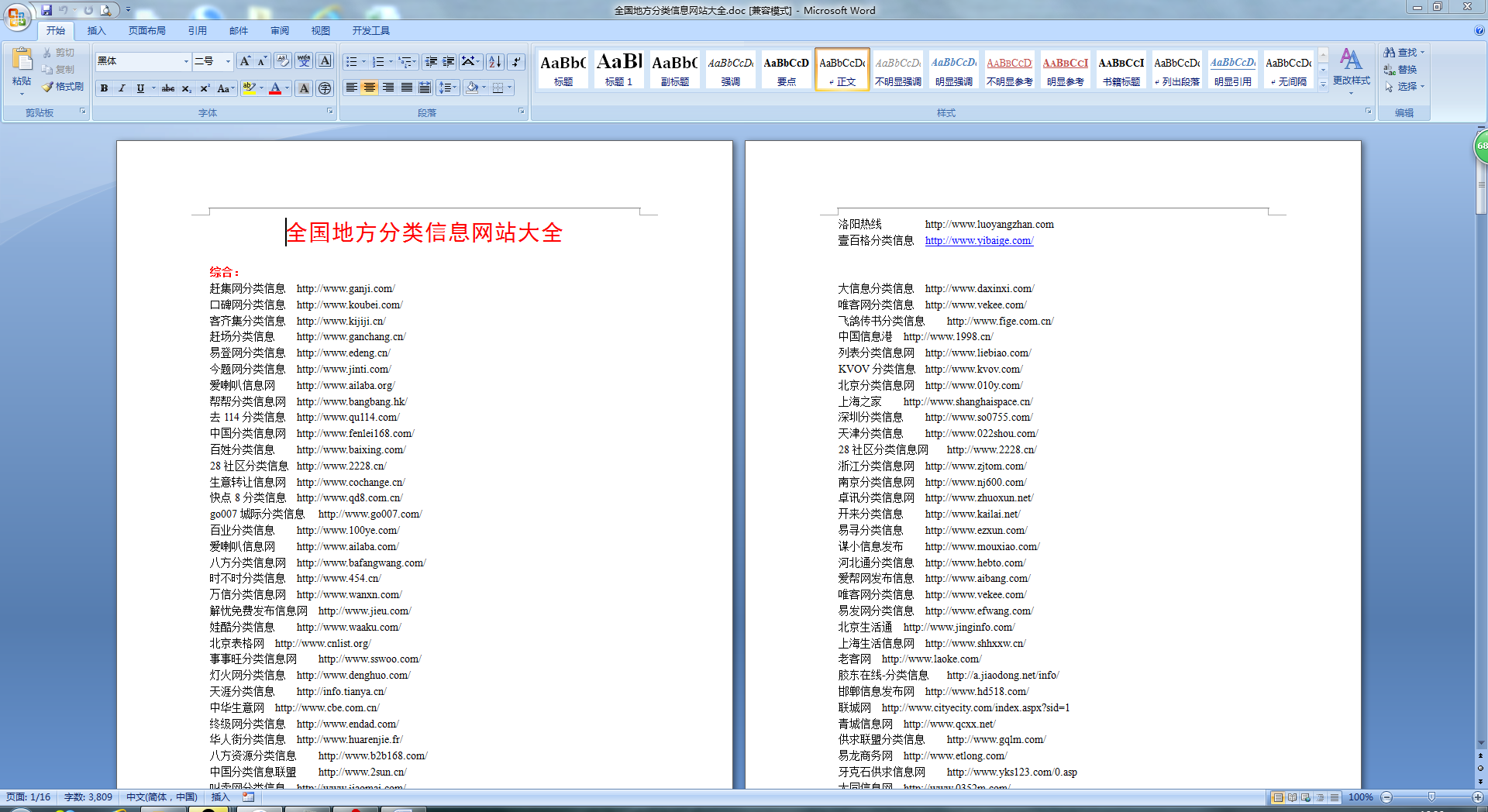Click the Replace (替换) button
Screen dimensions: 1488x812
(x=1401, y=70)
